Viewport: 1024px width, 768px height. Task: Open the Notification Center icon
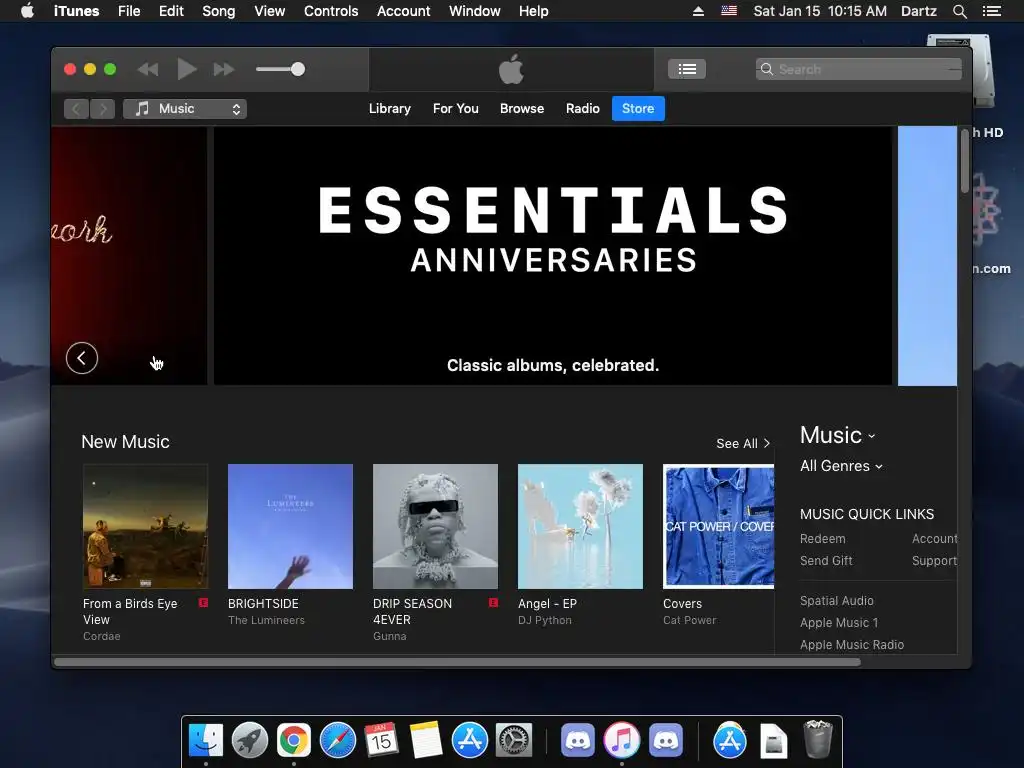(992, 11)
